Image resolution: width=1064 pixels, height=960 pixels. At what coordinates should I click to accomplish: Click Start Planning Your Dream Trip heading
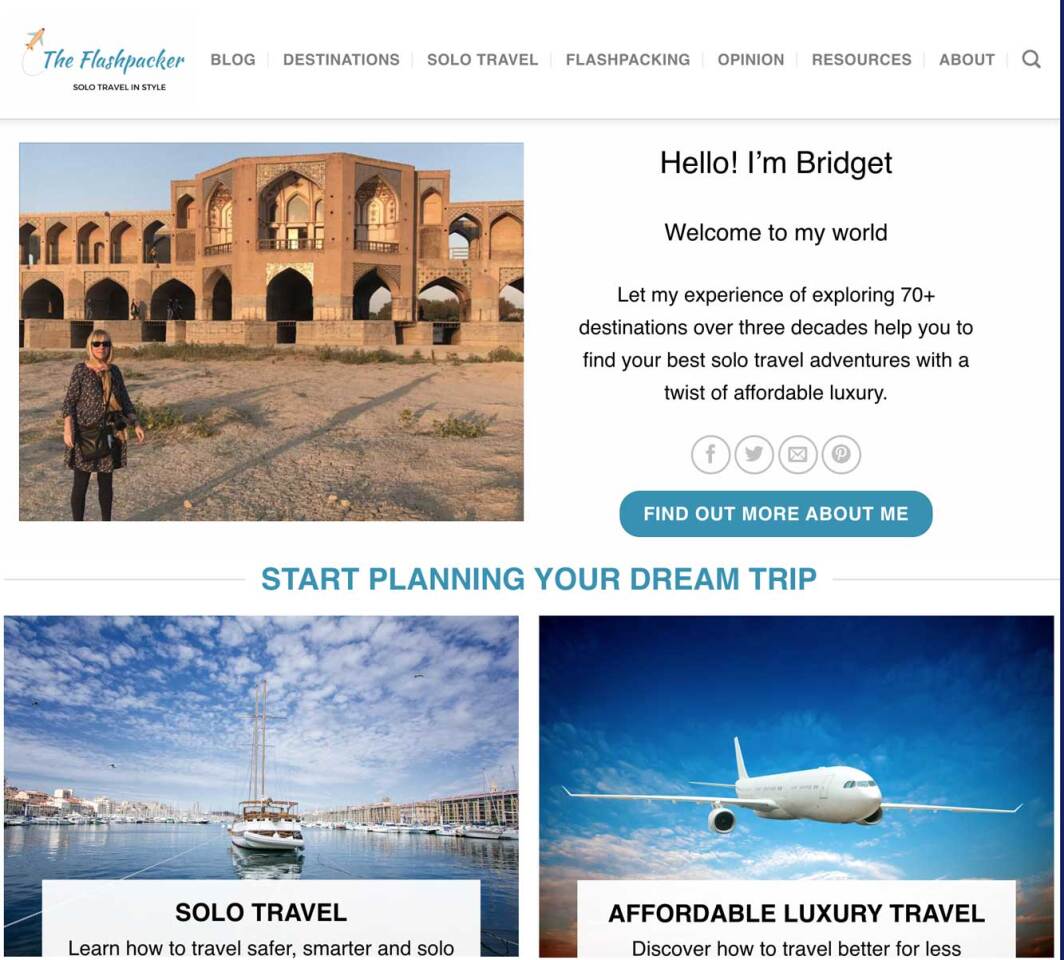tap(539, 579)
